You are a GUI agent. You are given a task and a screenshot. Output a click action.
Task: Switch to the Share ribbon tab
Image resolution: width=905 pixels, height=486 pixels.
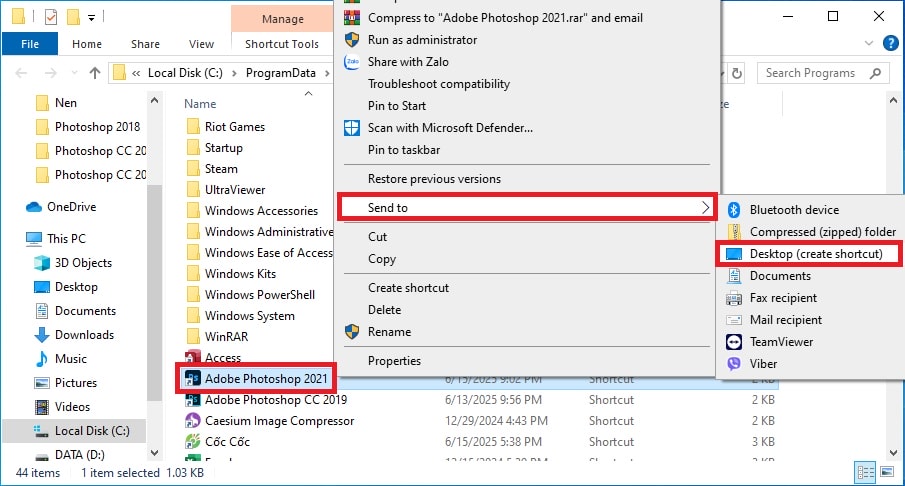click(145, 44)
